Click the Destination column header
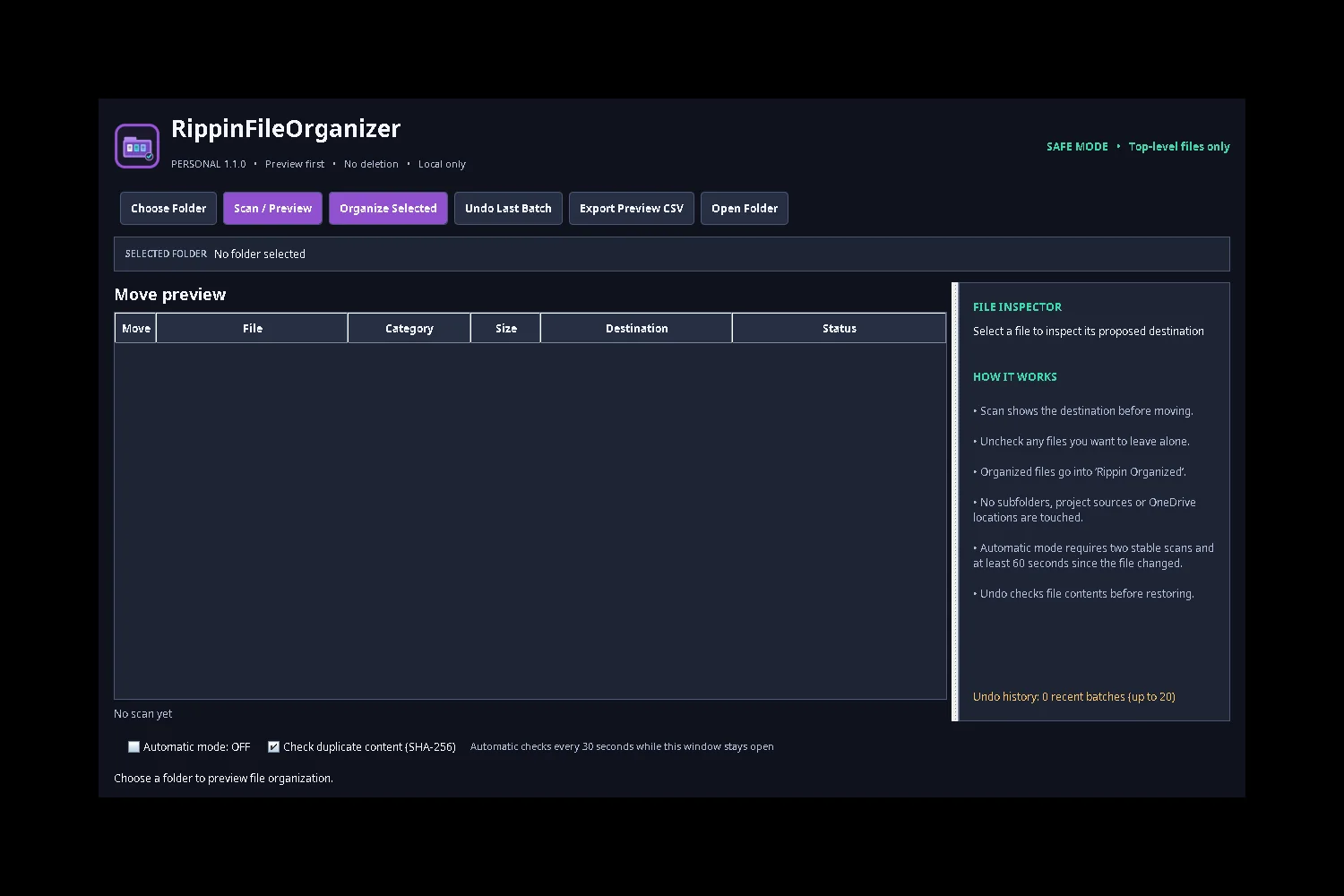The image size is (1344, 896). [x=637, y=328]
